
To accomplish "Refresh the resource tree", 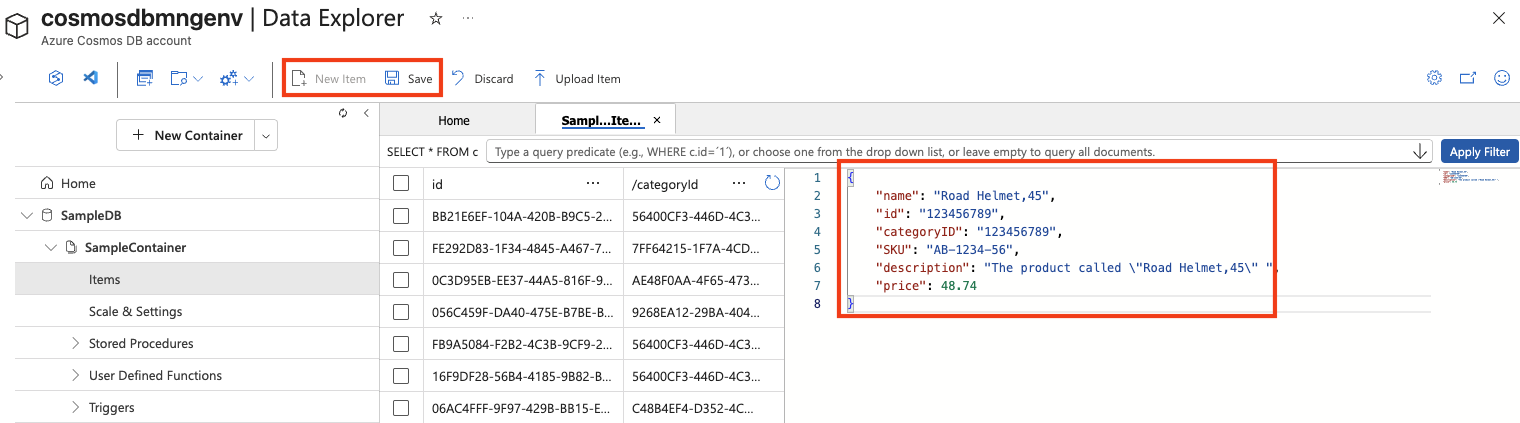I will (x=343, y=113).
